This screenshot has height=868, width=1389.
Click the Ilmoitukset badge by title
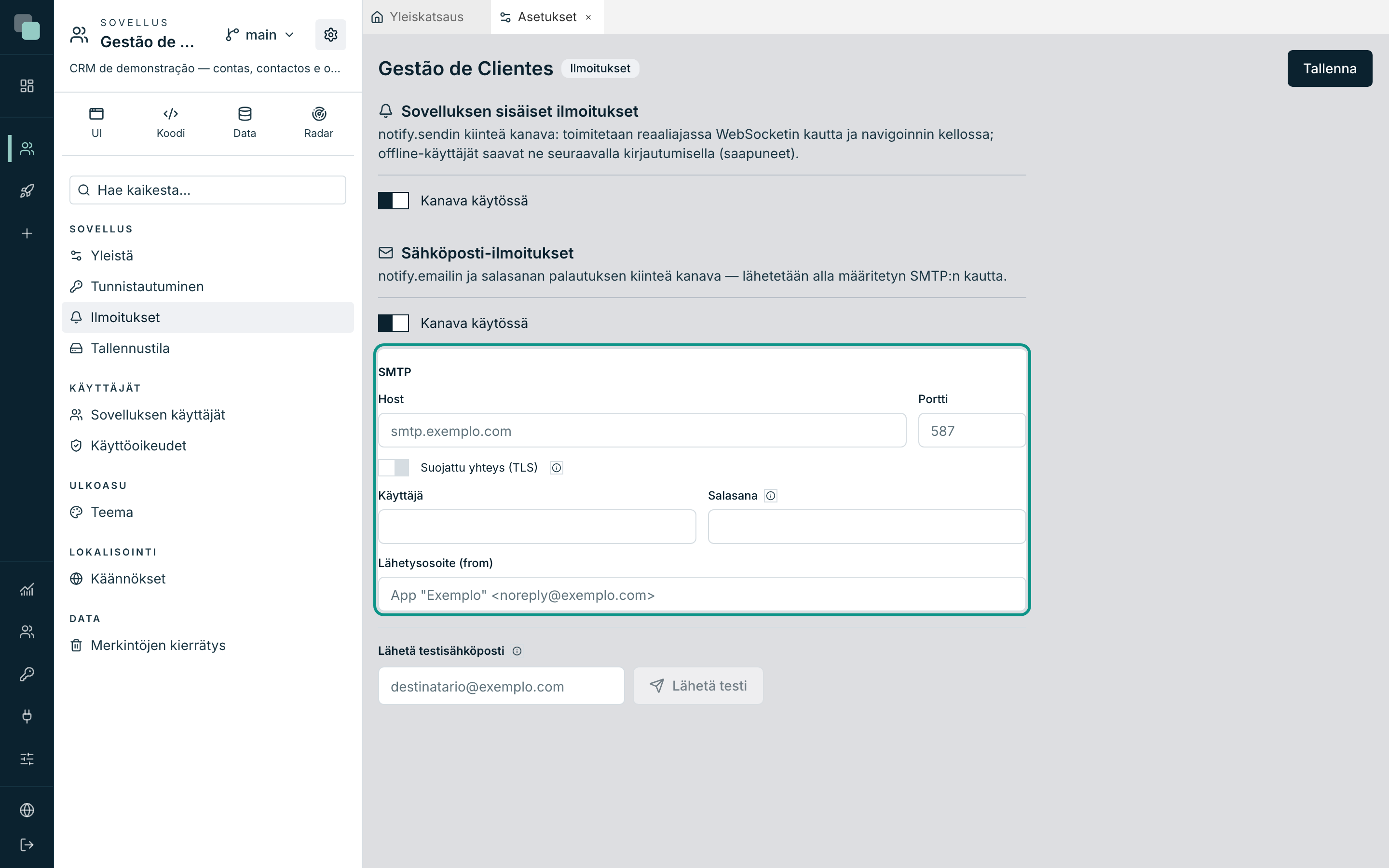[x=600, y=68]
